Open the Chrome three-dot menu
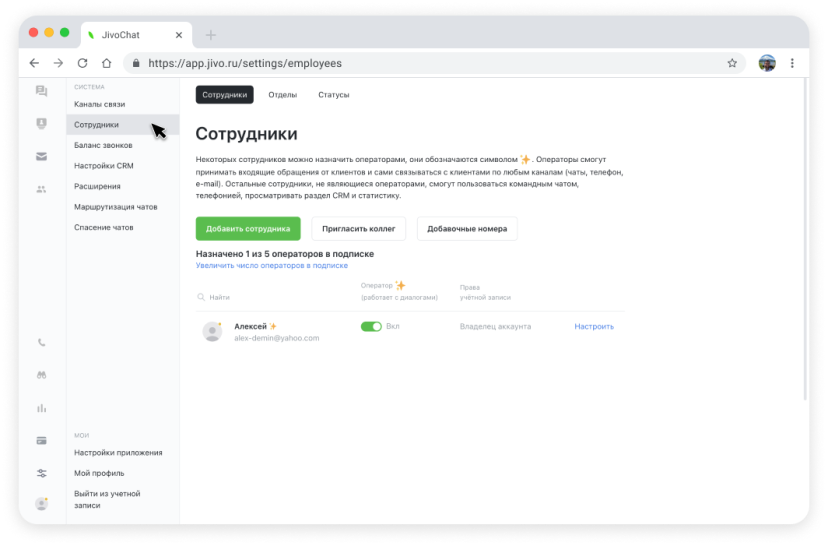828x546 pixels. point(793,63)
